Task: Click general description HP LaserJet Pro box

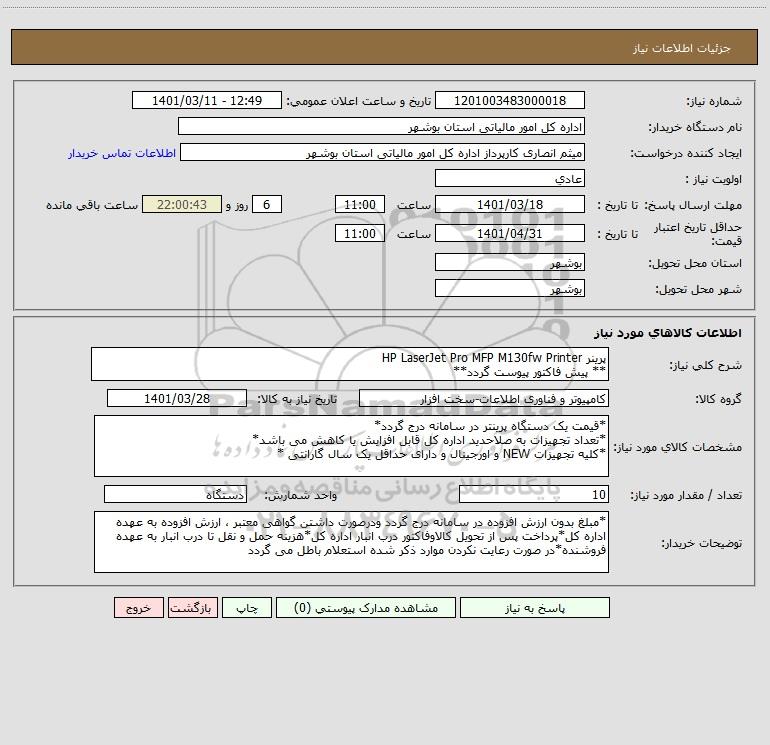Action: (350, 364)
